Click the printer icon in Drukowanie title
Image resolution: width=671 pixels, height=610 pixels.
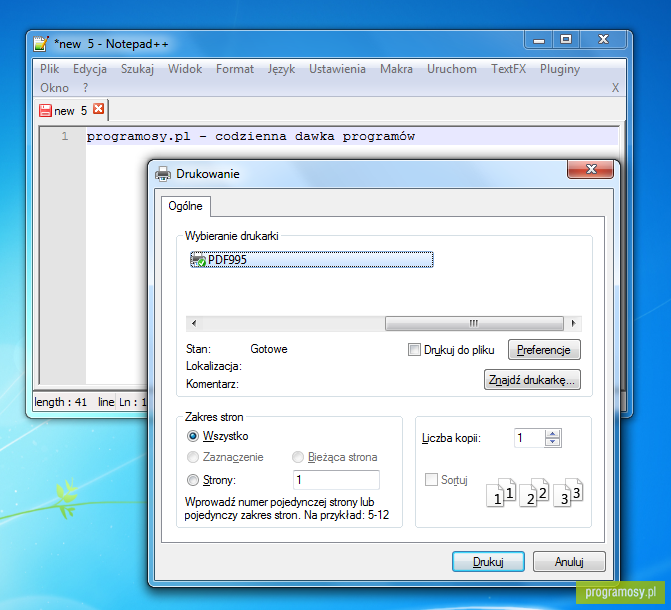(163, 174)
